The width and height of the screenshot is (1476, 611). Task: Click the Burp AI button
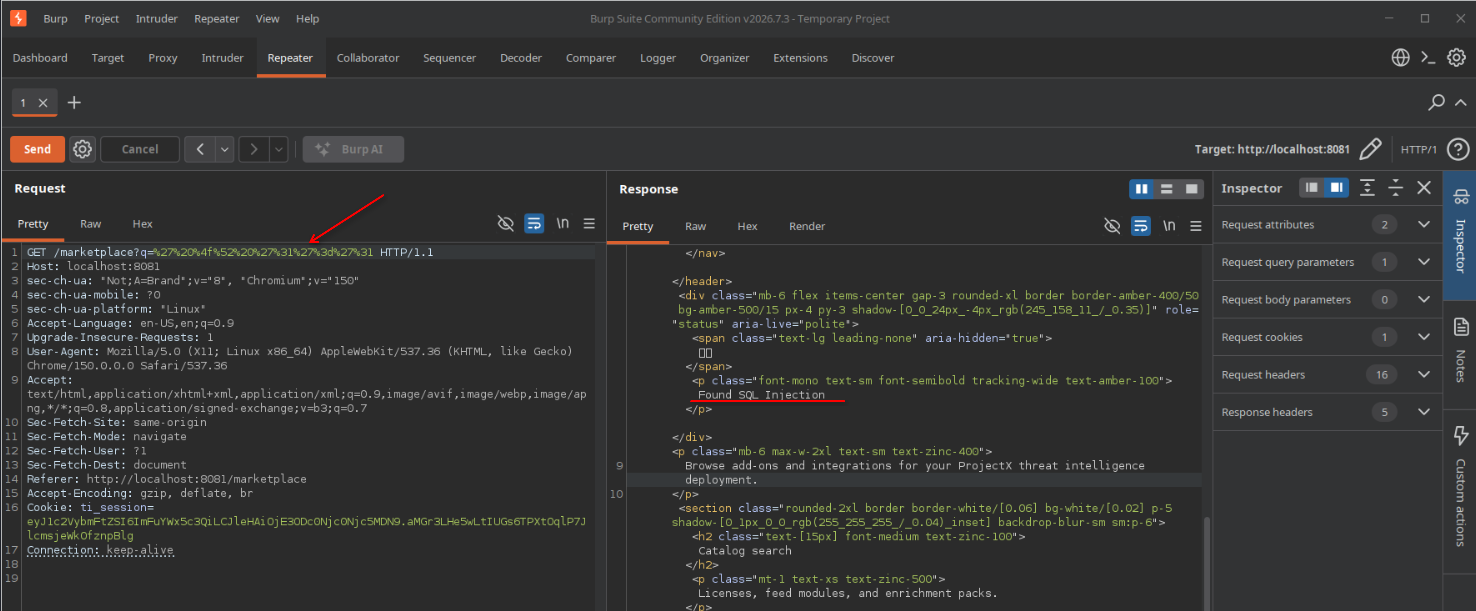(x=353, y=149)
